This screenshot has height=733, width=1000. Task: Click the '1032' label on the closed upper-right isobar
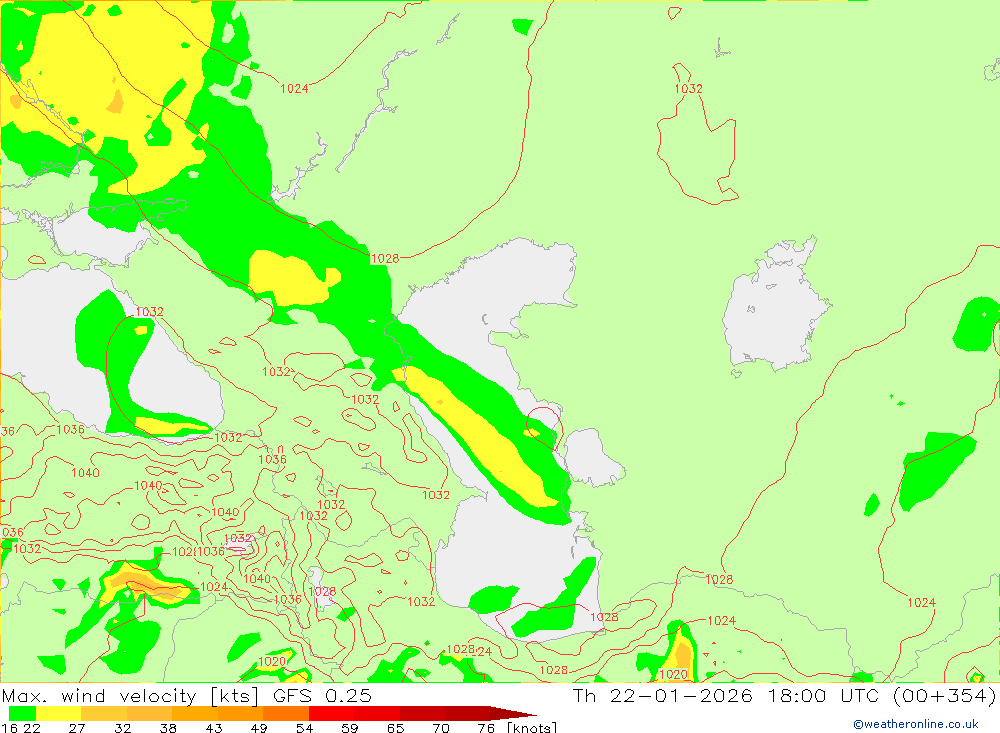pyautogui.click(x=689, y=89)
